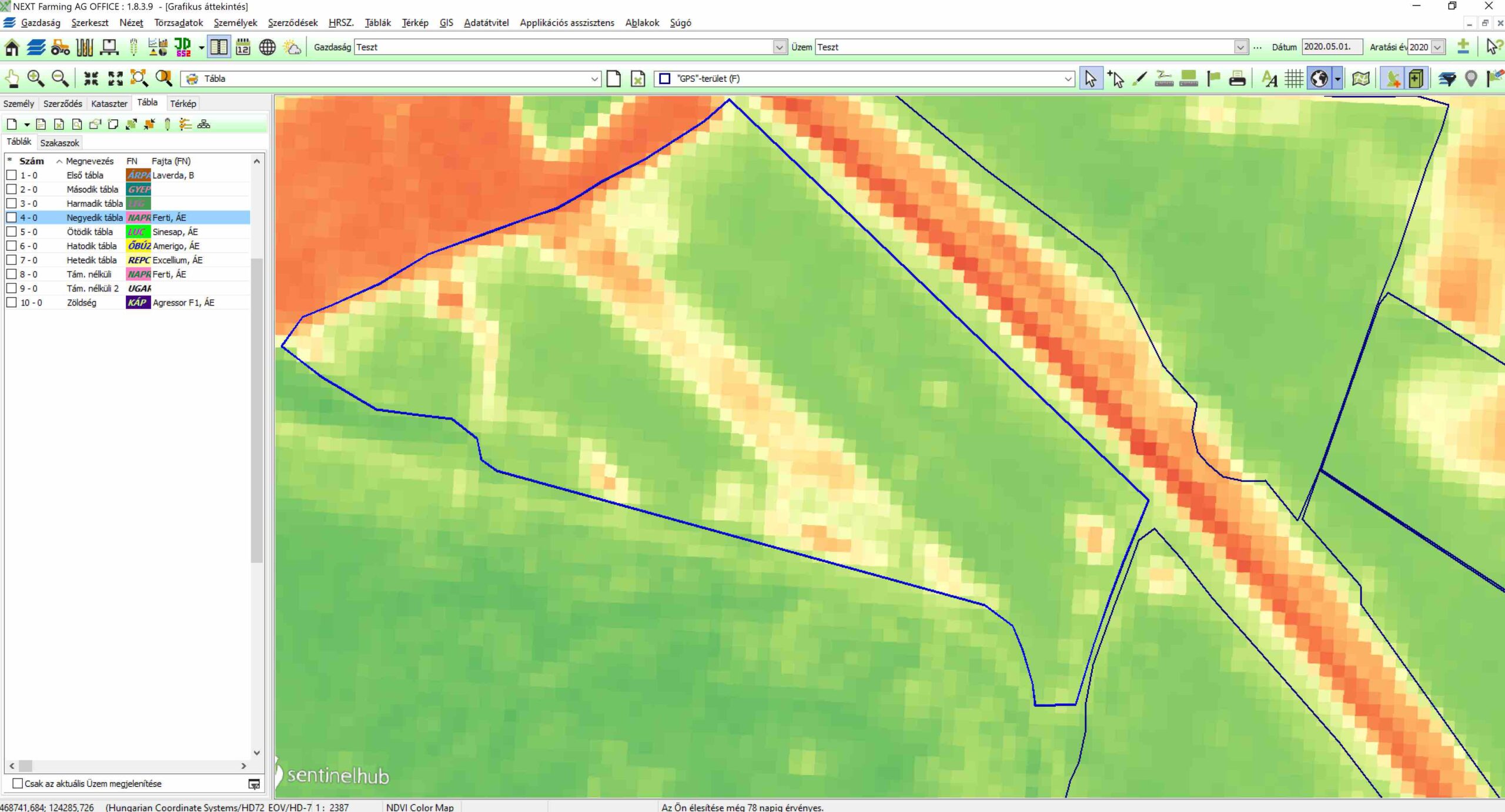The width and height of the screenshot is (1505, 812).
Task: Click the printer icon in map toolbar
Action: point(1237,78)
